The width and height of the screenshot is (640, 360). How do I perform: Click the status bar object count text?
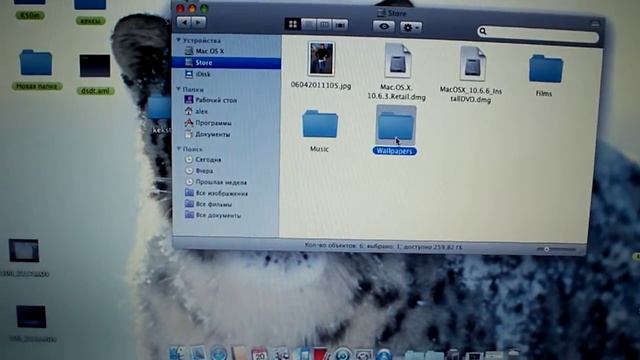point(383,247)
